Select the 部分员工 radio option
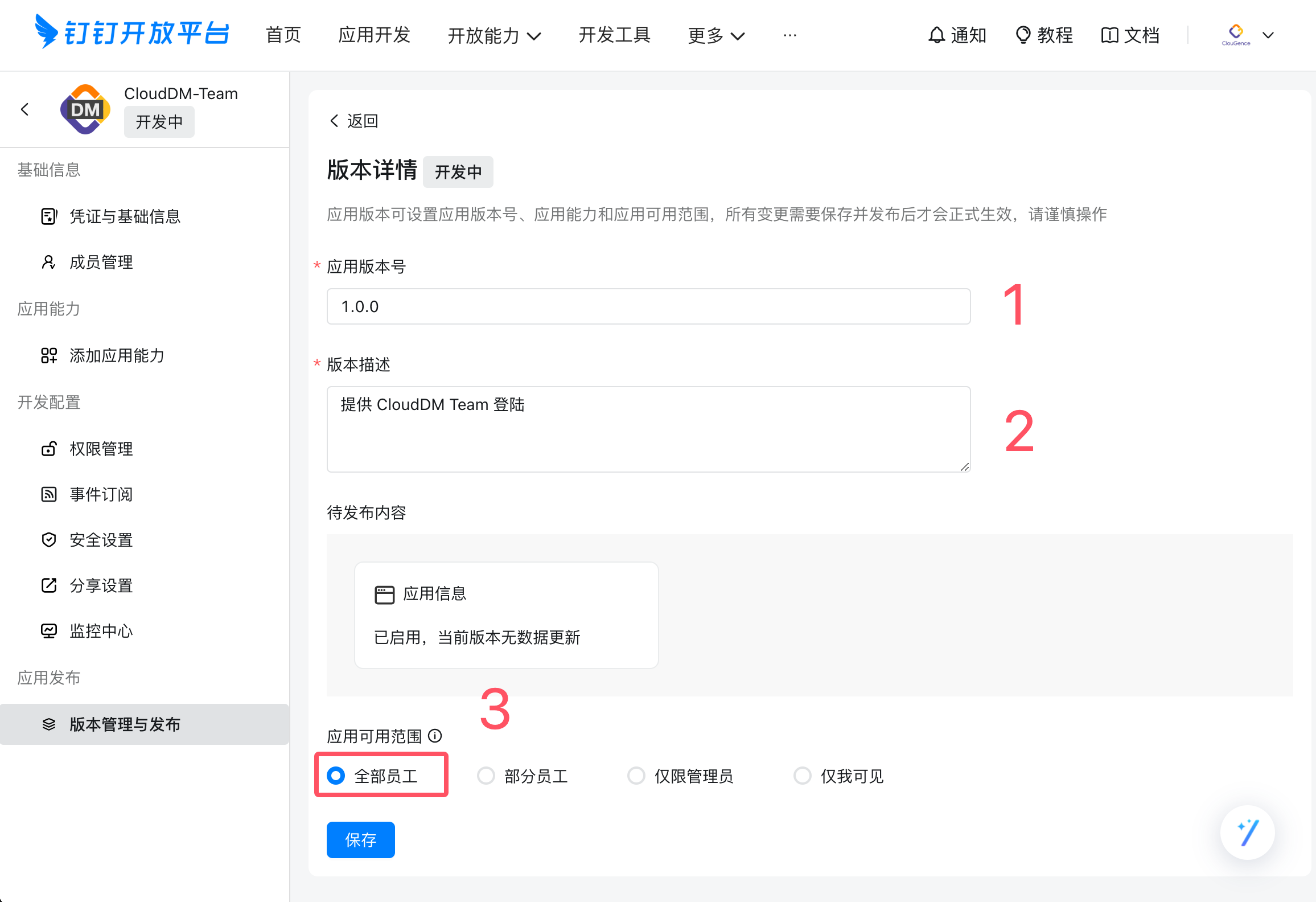 (x=486, y=776)
